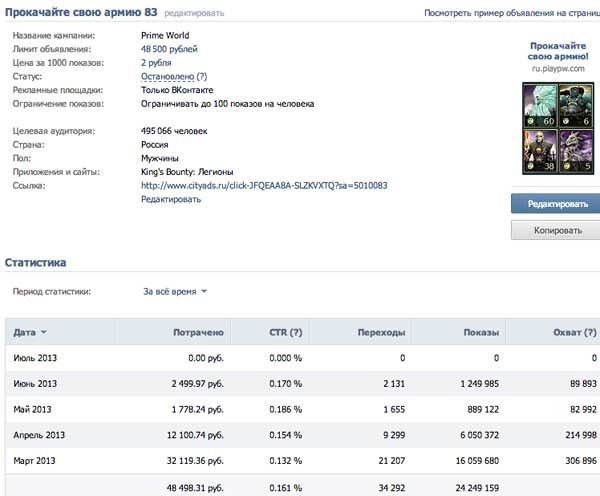The width and height of the screenshot is (600, 496).
Task: Click the total '0.161 %' CTR cell
Action: (x=285, y=488)
